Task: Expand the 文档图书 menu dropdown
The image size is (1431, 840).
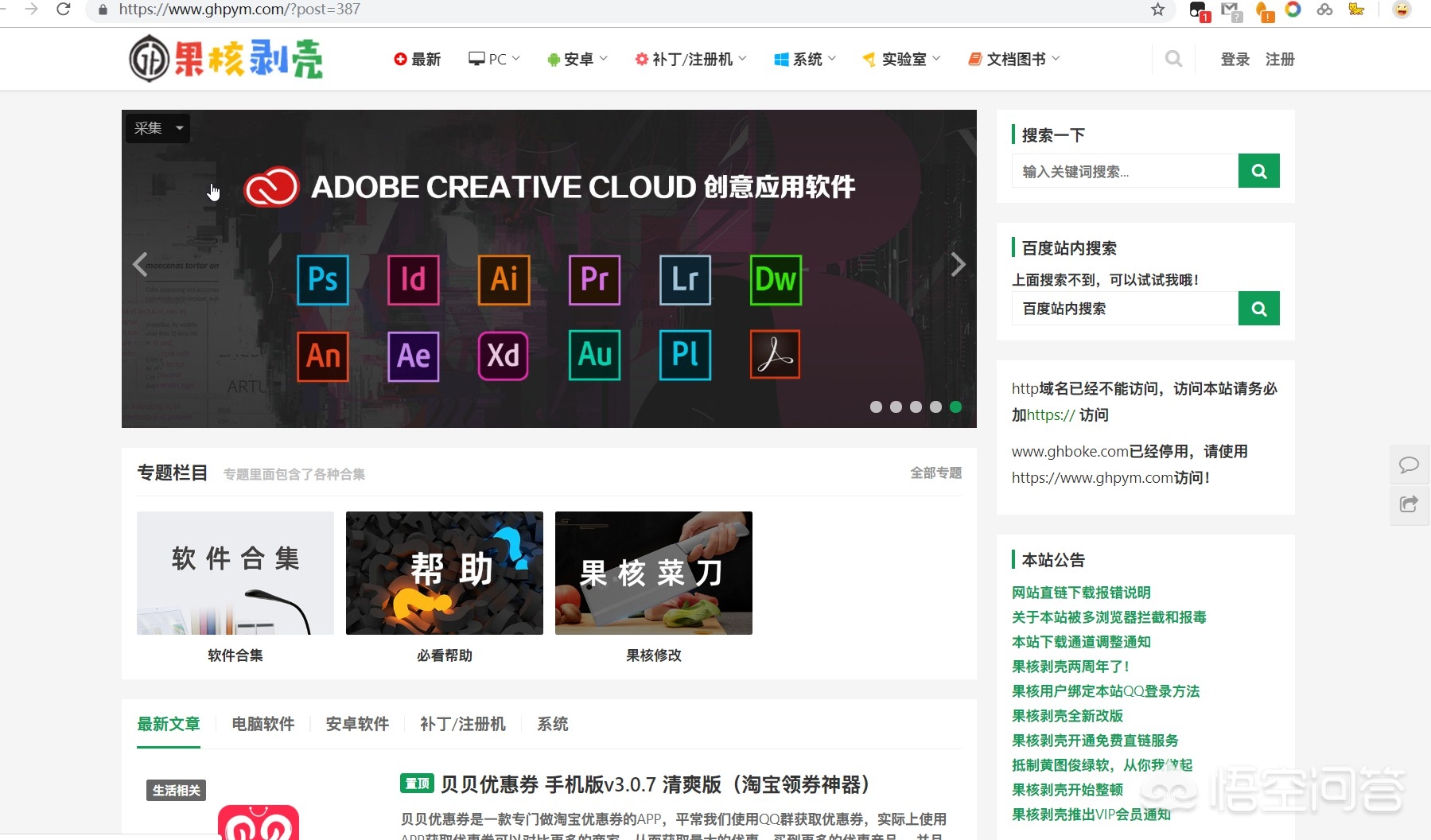Action: tap(1014, 59)
